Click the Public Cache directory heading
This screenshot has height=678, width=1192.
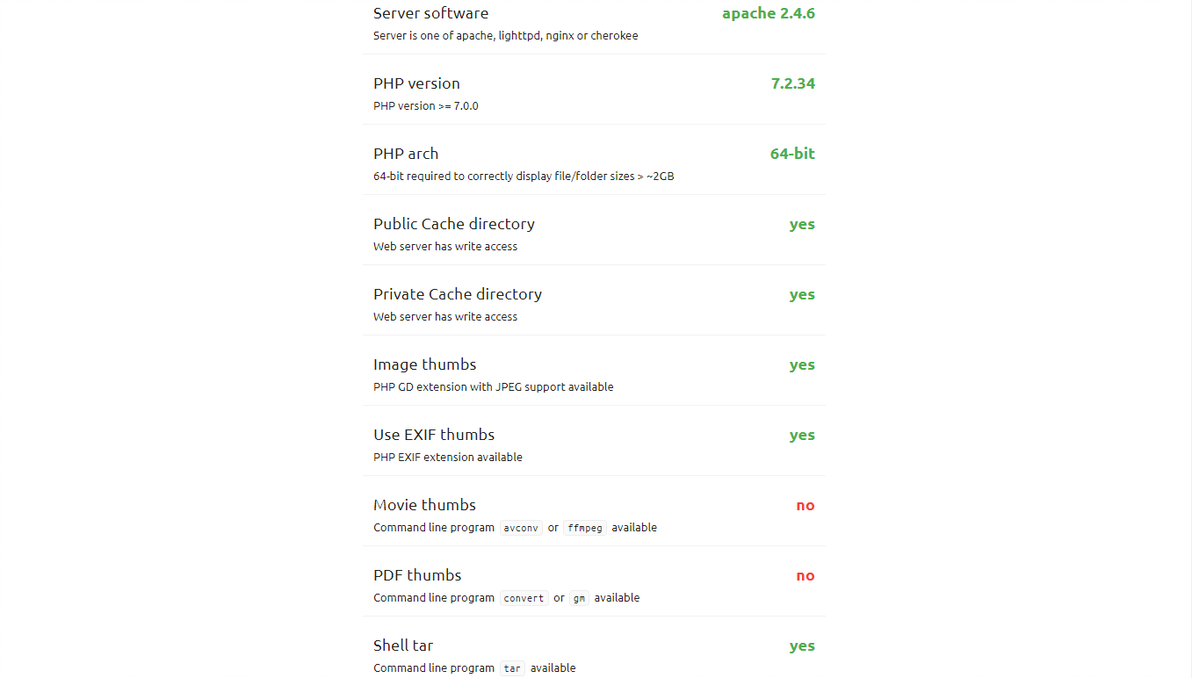pyautogui.click(x=453, y=224)
